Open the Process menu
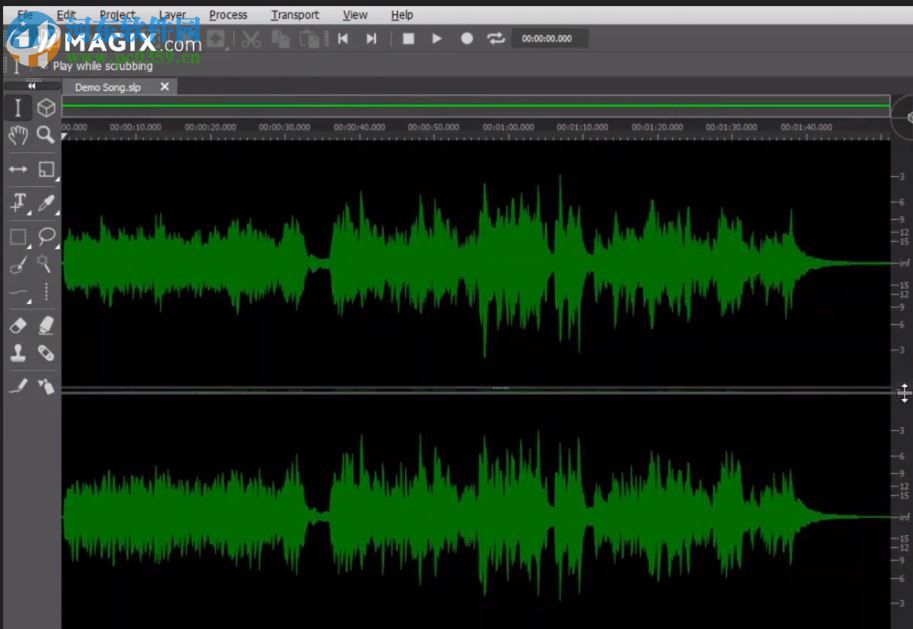The width and height of the screenshot is (913, 629). (227, 14)
